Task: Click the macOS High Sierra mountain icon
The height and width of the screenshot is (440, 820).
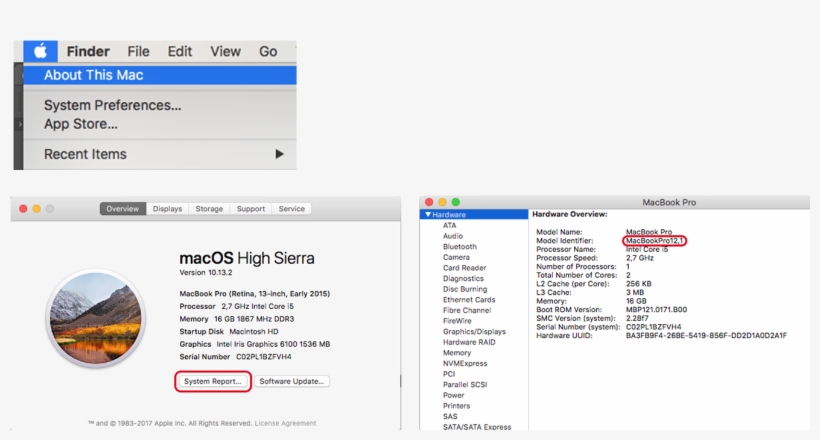Action: (x=95, y=318)
